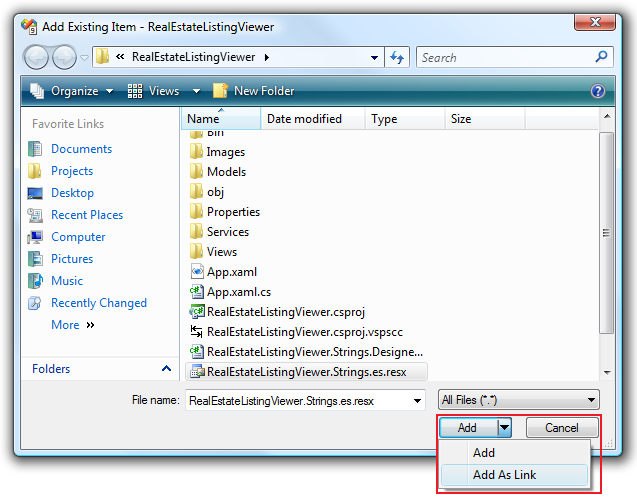This screenshot has width=637, height=498.
Task: Open the Documents favorite link
Action: 81,149
